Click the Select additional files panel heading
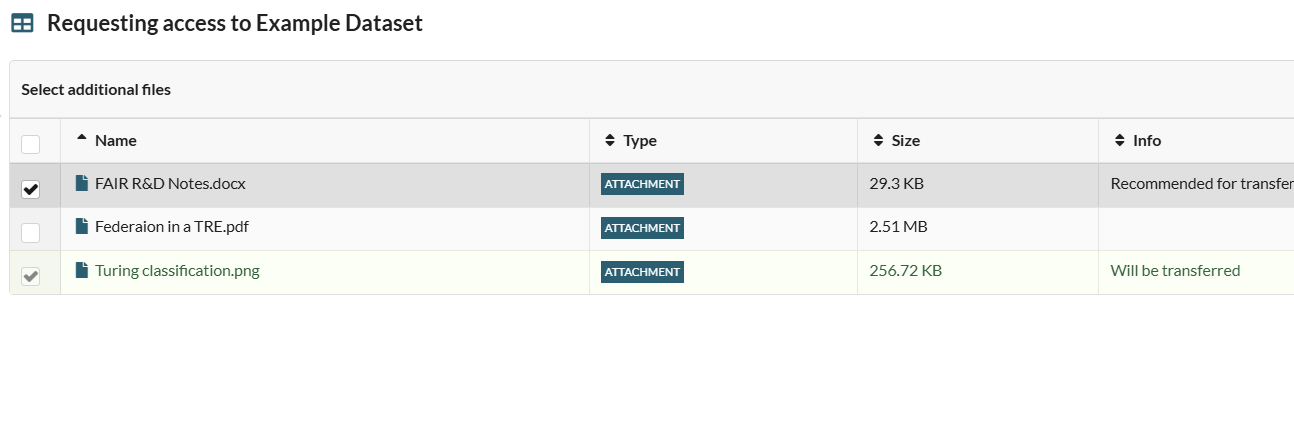 96,90
